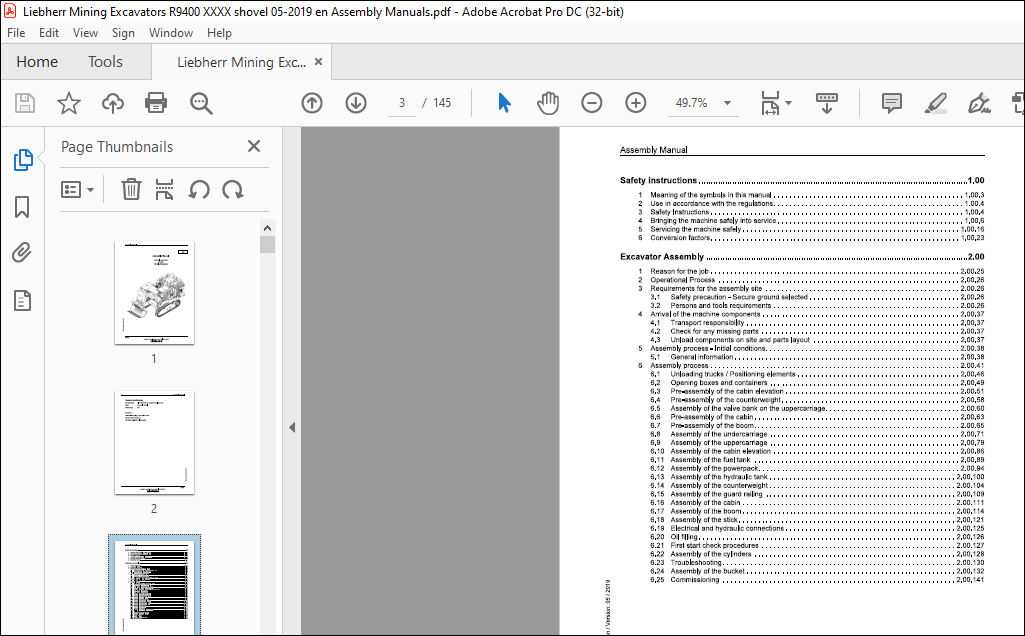
Task: Click the upload to cloud icon
Action: [112, 103]
